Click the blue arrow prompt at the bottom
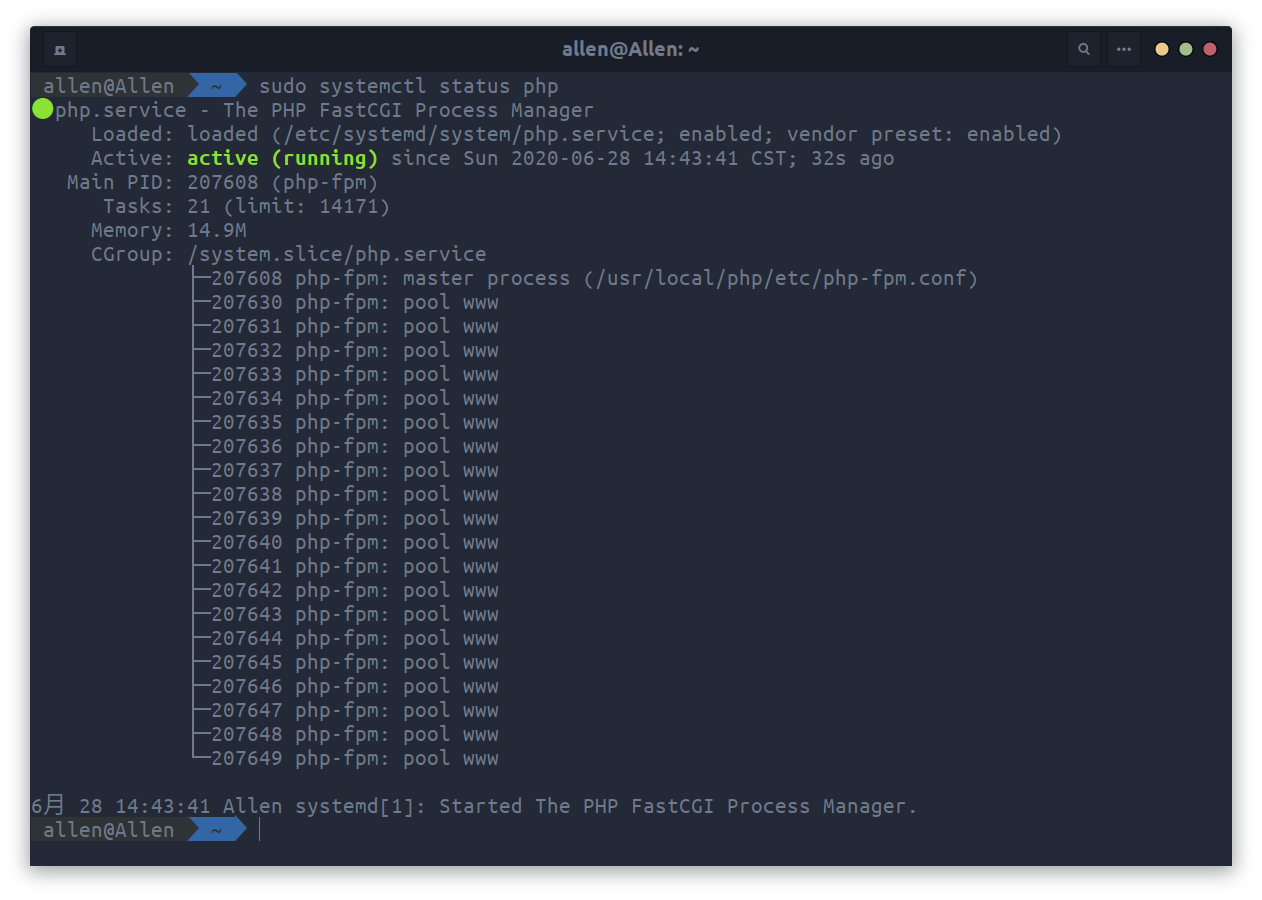The image size is (1262, 900). click(219, 829)
